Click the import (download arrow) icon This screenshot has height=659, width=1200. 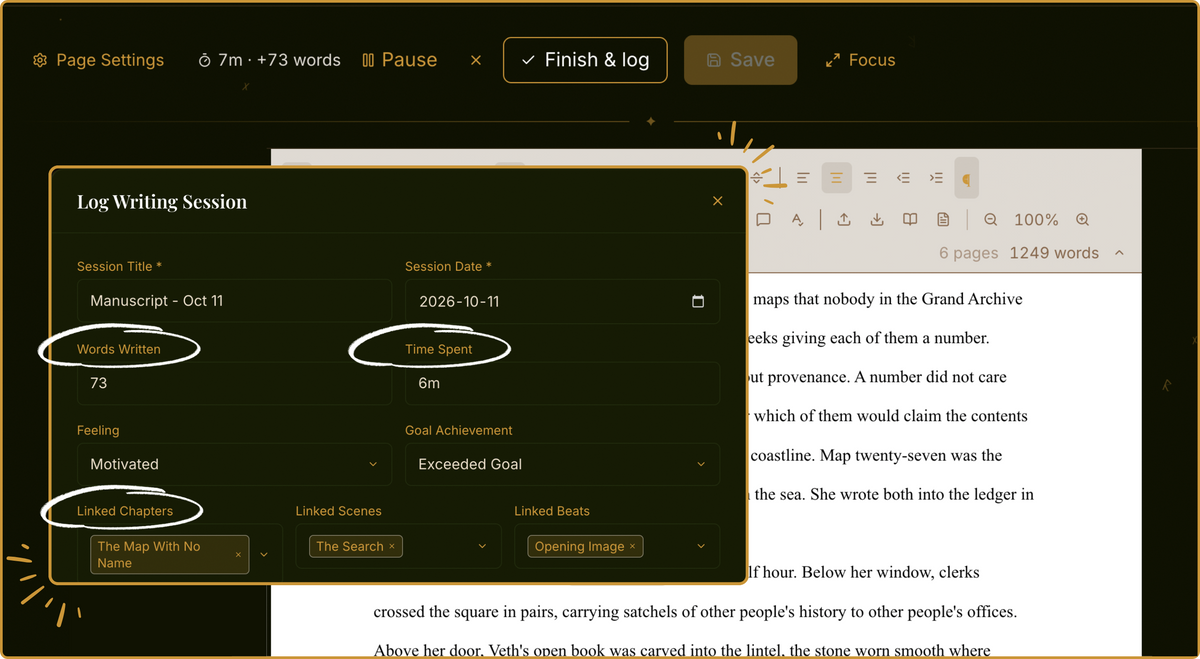click(x=877, y=219)
